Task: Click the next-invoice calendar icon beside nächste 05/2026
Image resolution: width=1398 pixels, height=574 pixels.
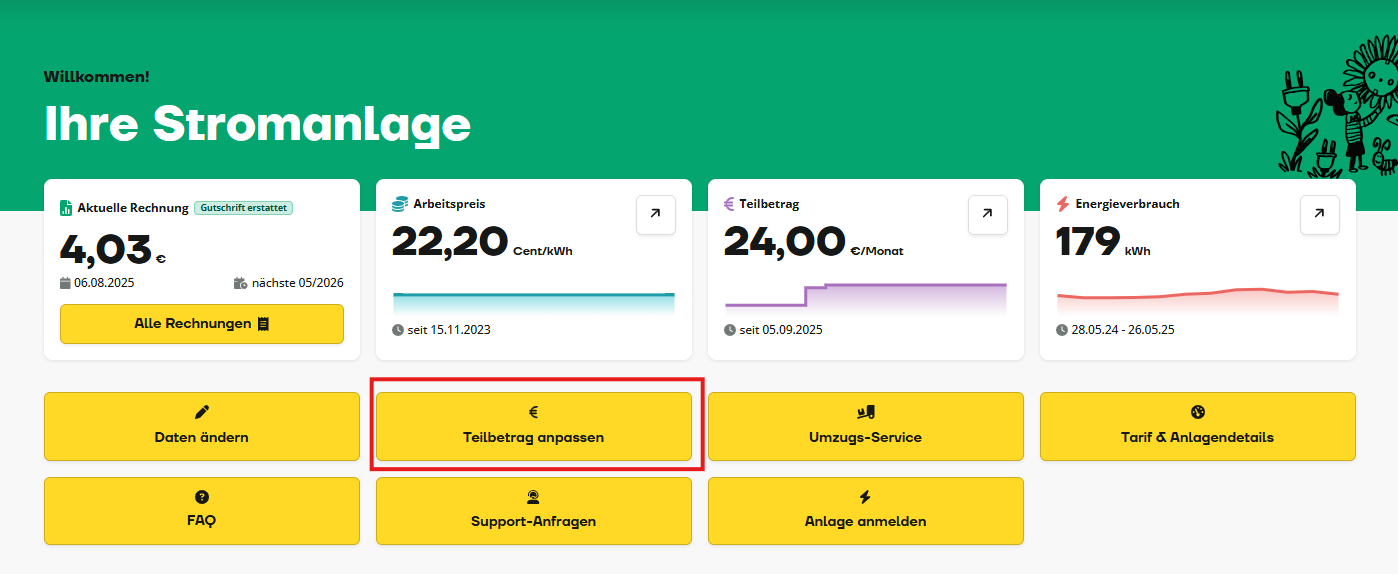Action: click(x=240, y=283)
